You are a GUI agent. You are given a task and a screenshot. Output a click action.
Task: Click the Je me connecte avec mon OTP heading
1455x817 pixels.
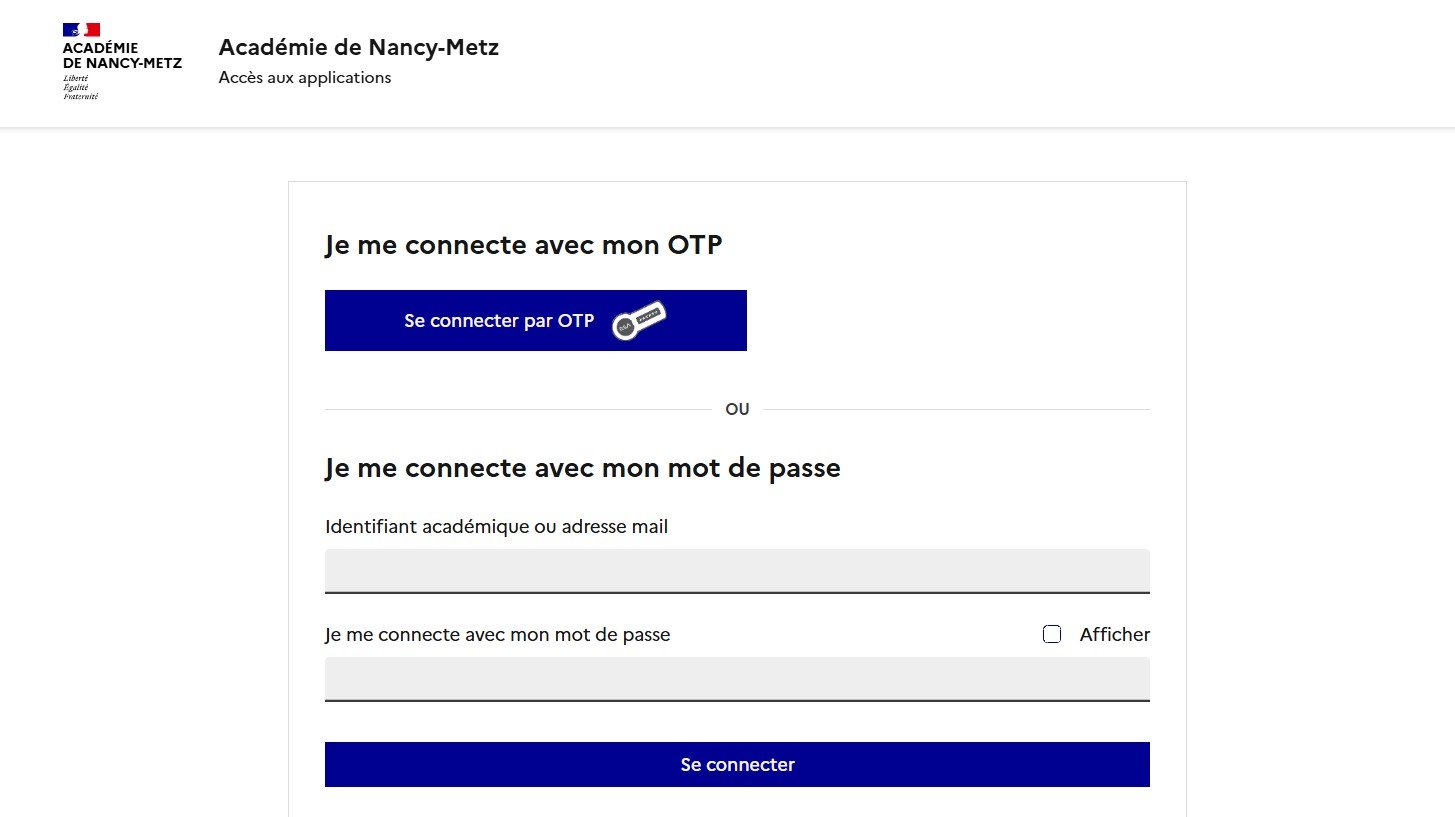point(524,244)
